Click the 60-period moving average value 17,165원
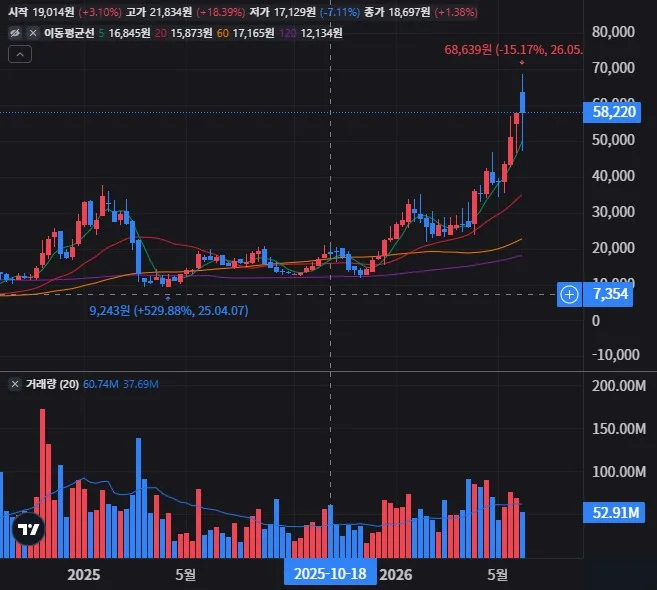 coord(253,33)
